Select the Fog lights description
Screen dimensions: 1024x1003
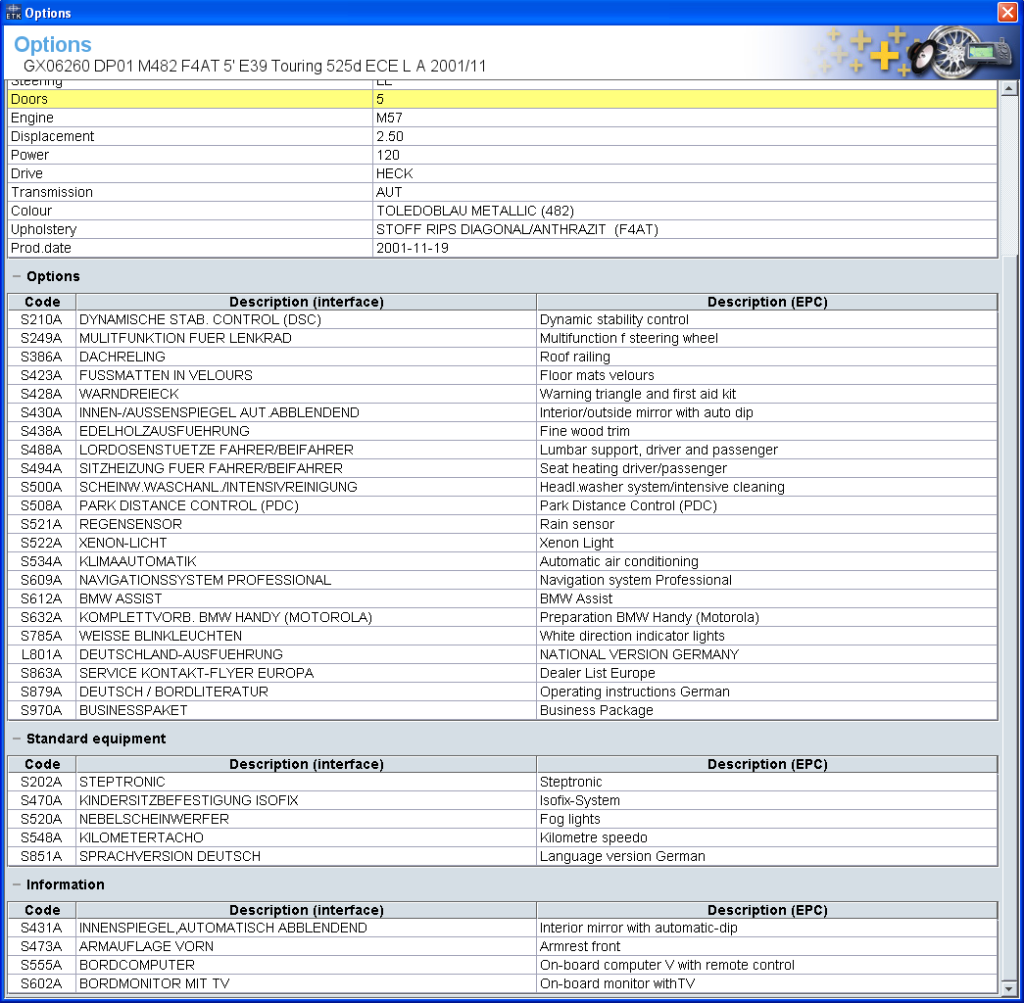570,819
